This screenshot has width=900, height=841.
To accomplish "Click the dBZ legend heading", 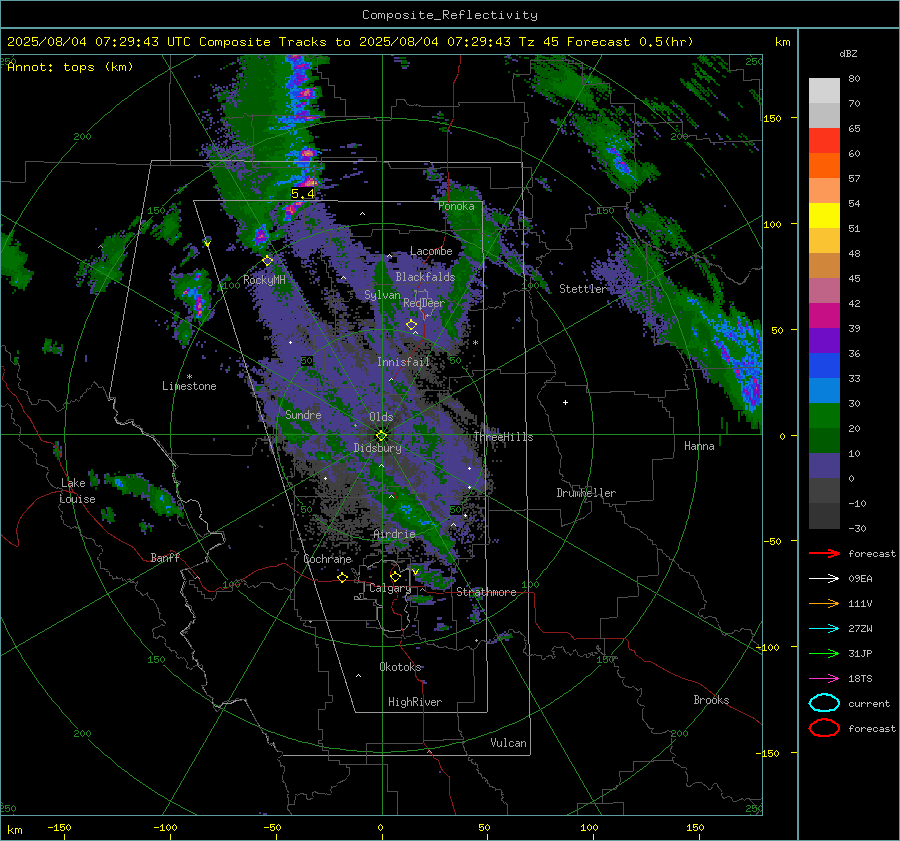I will [x=848, y=53].
